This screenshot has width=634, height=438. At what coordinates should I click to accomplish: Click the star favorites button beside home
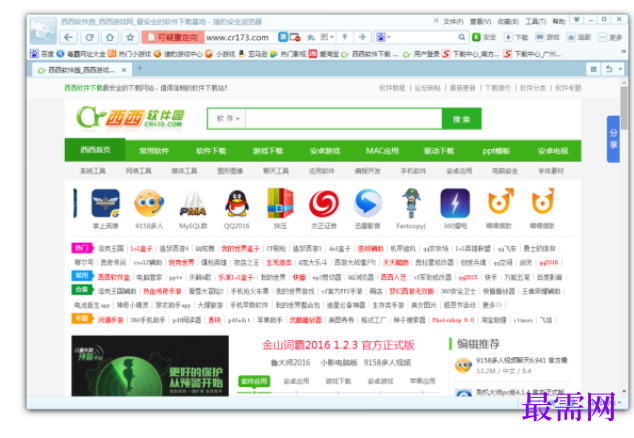130,37
